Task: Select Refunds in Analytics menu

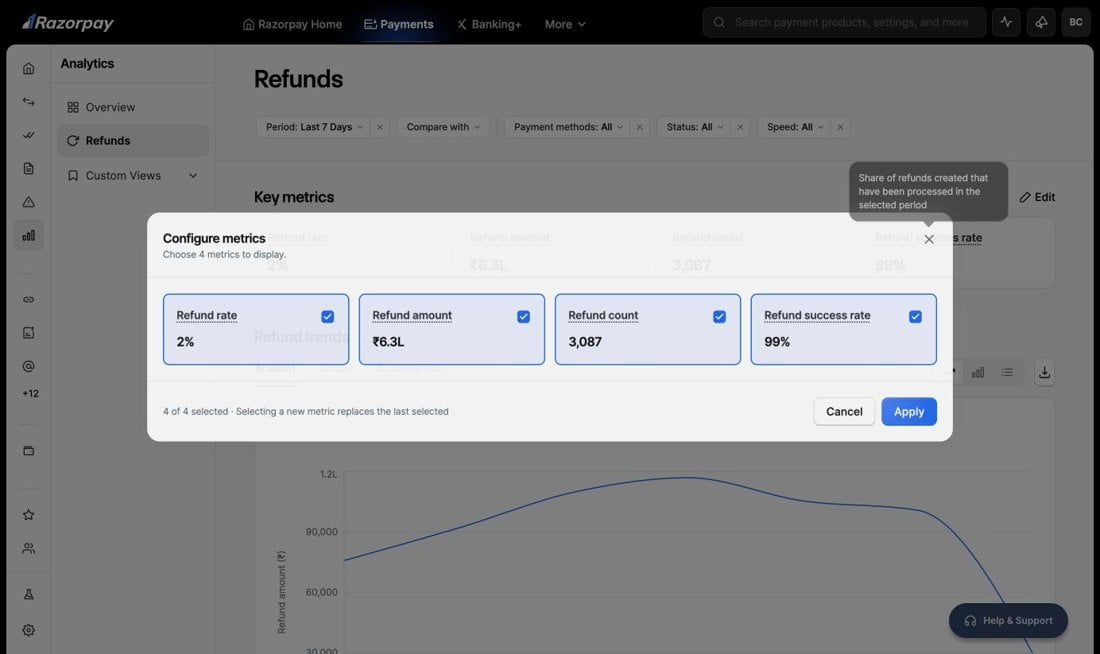Action: pyautogui.click(x=133, y=140)
